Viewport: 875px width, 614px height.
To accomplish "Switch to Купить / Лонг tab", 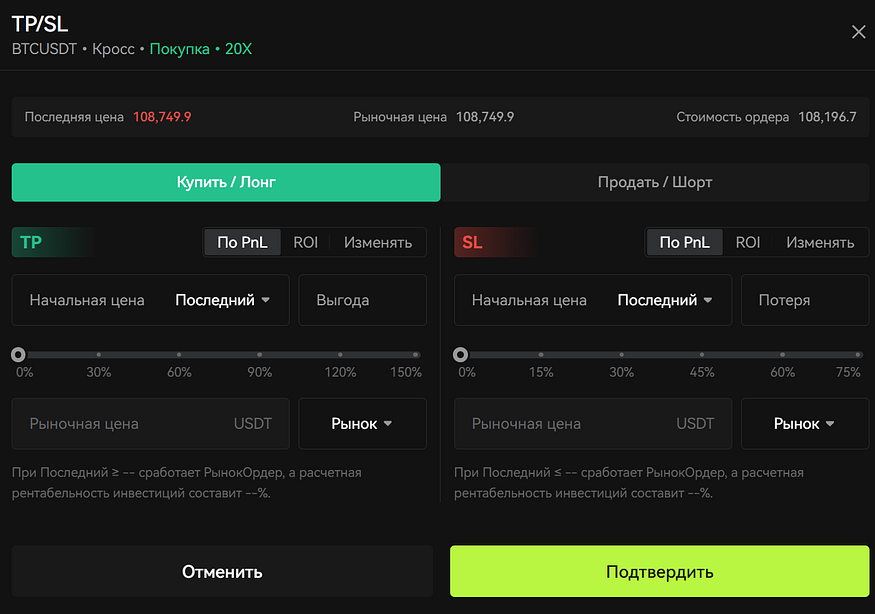I will tap(226, 182).
